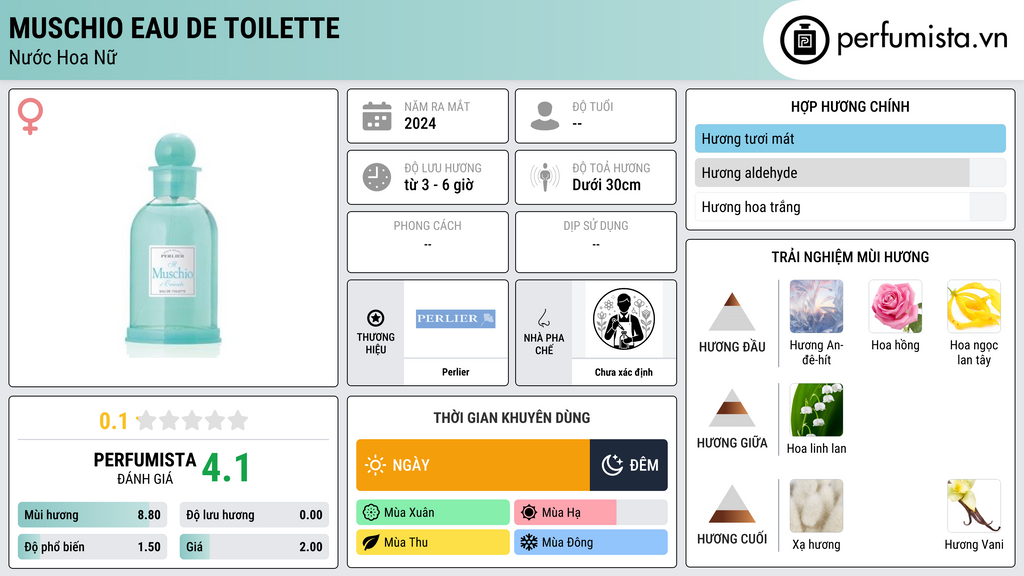Click the leaf icon next to Mùa Thu
Image resolution: width=1024 pixels, height=576 pixels.
click(371, 543)
